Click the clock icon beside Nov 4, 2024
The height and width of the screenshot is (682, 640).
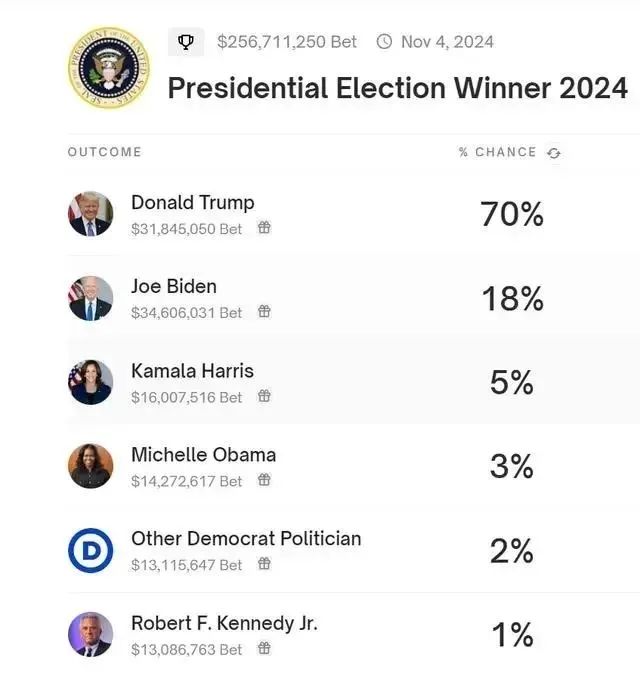pyautogui.click(x=384, y=42)
